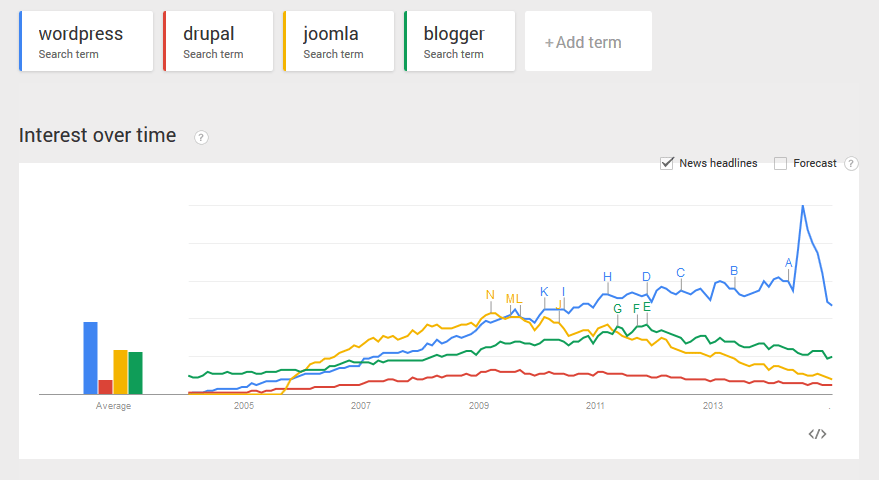
Task: Select the blogger search term card
Action: [x=459, y=41]
